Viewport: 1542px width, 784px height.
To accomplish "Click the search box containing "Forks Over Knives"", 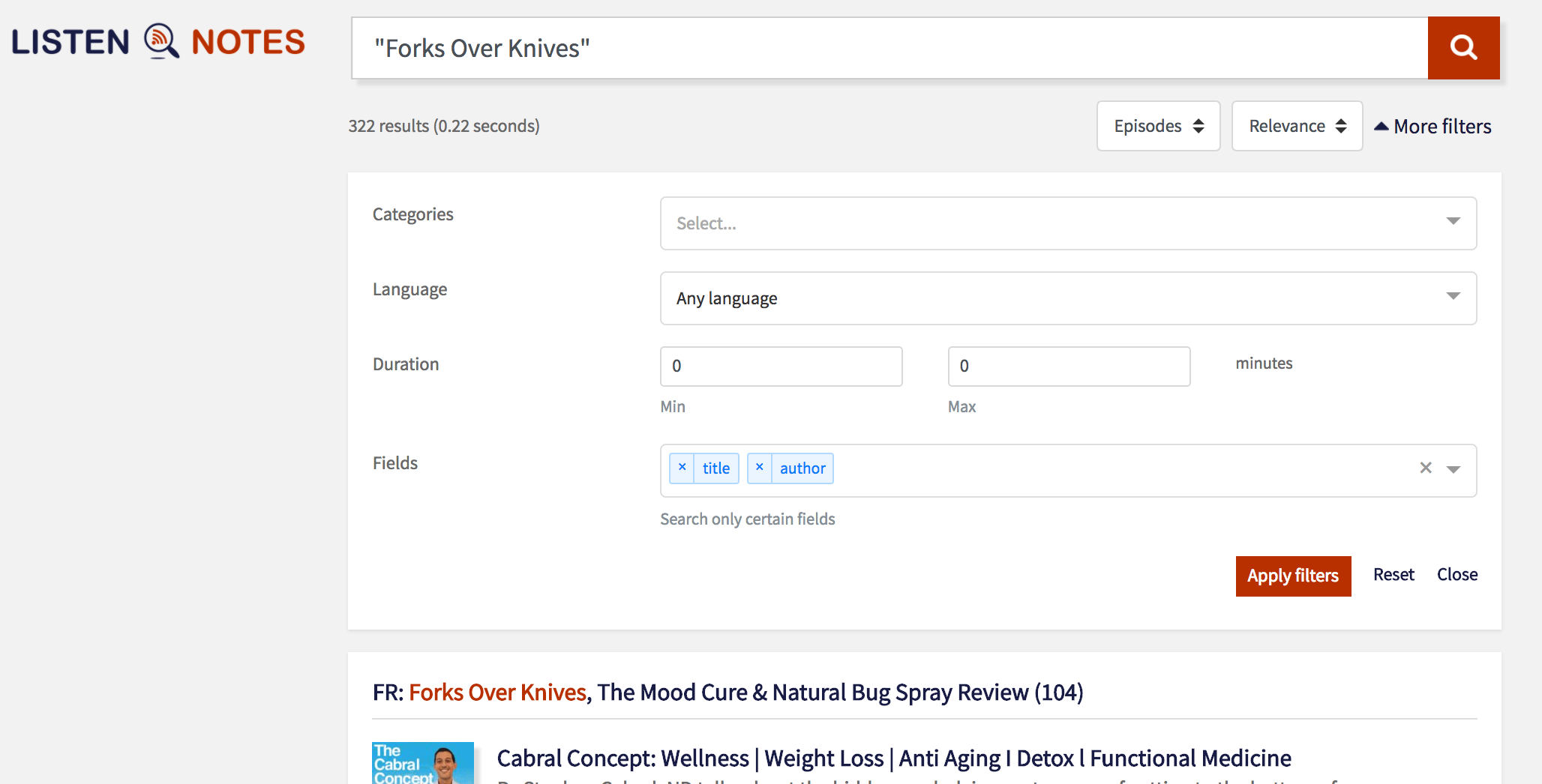I will click(x=889, y=48).
